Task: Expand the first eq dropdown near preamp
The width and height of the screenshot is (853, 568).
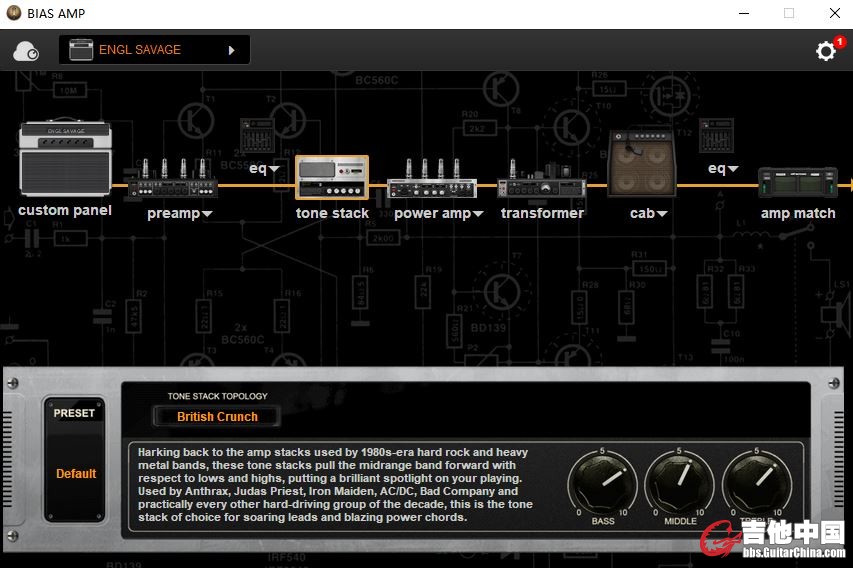Action: tap(274, 169)
